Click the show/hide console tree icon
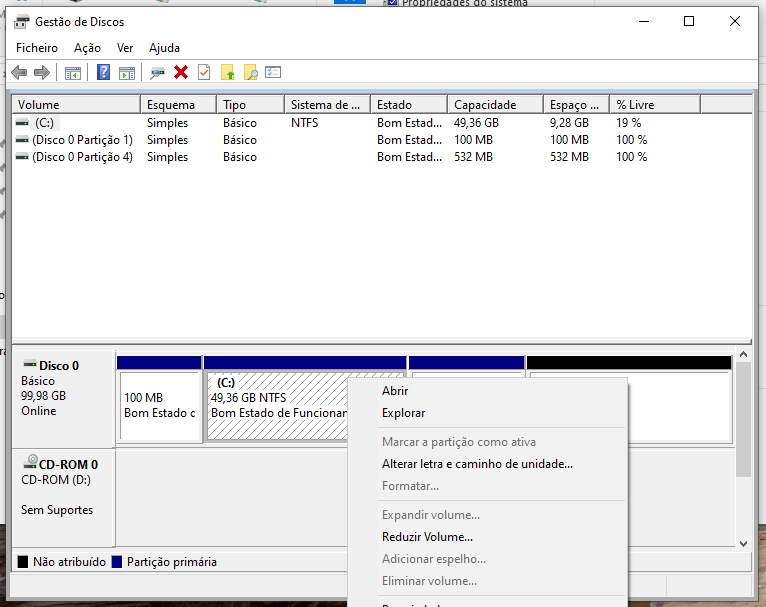 72,72
